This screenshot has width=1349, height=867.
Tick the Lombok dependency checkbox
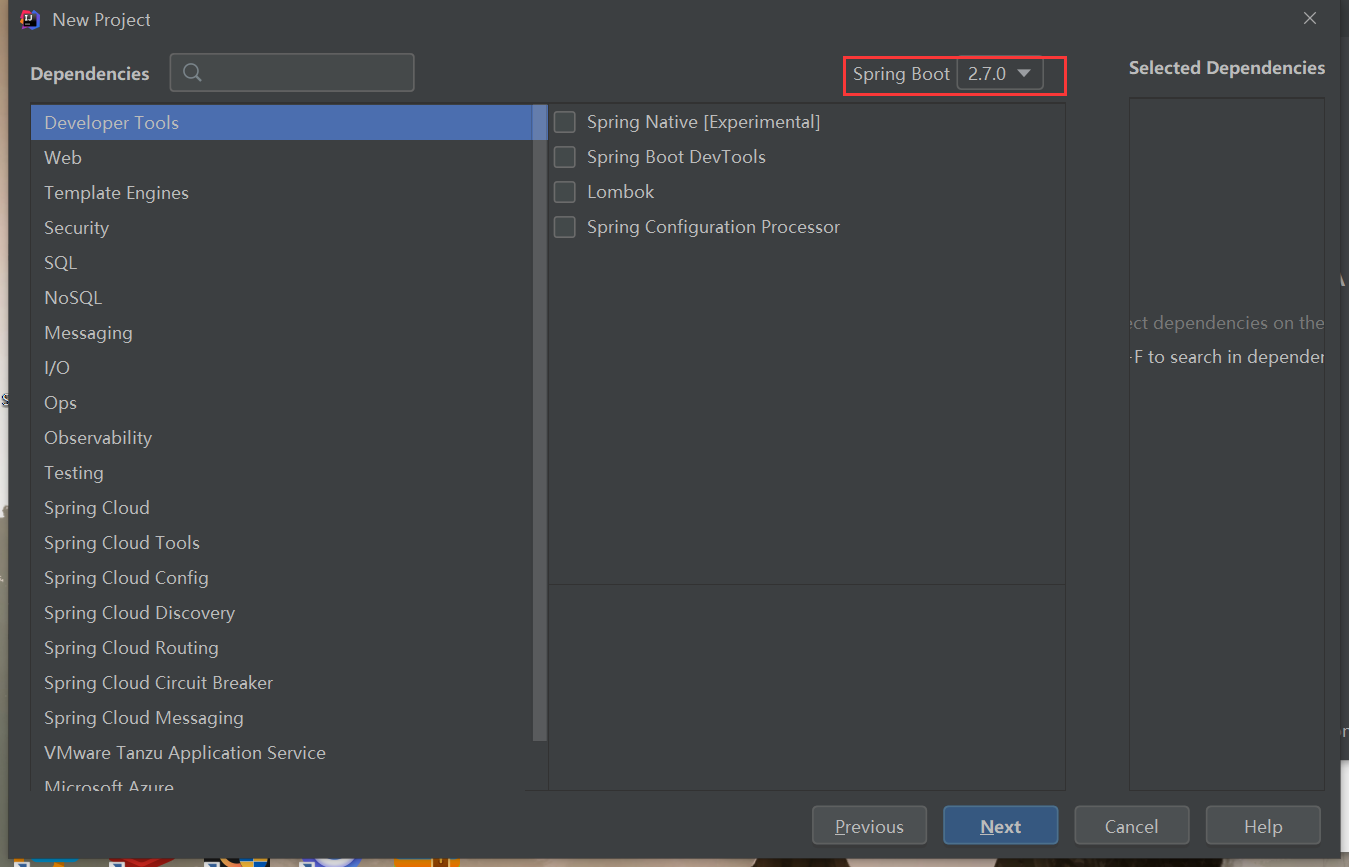[x=565, y=192]
